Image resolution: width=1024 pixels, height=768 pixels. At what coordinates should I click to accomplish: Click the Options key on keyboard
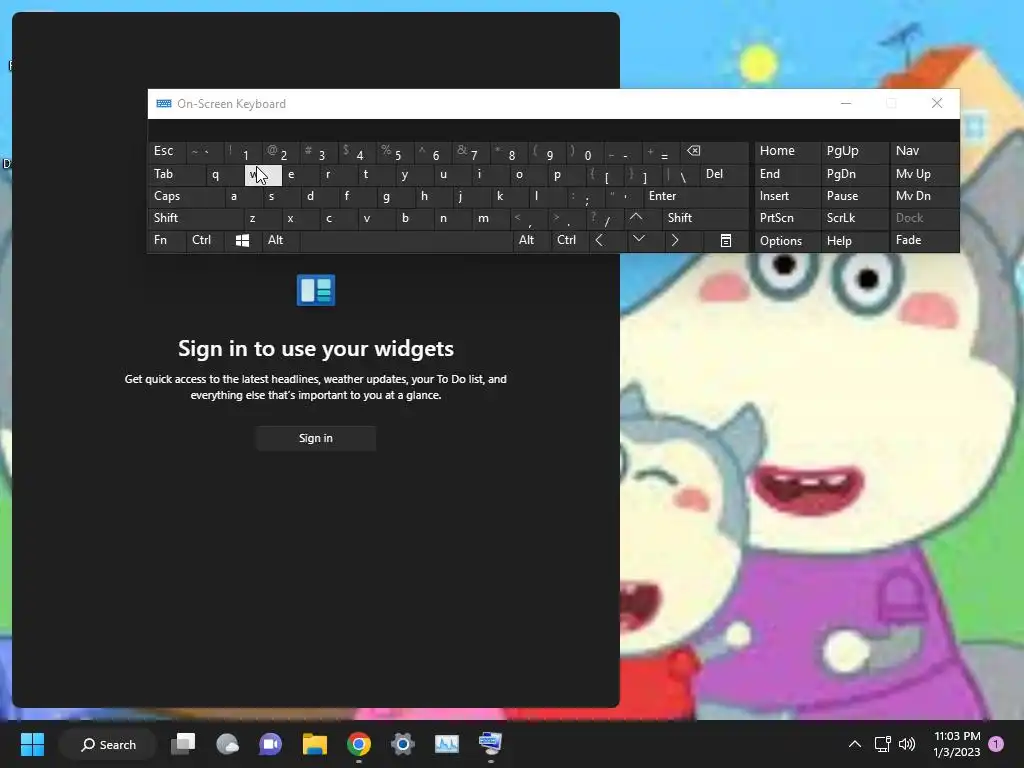pos(788,240)
